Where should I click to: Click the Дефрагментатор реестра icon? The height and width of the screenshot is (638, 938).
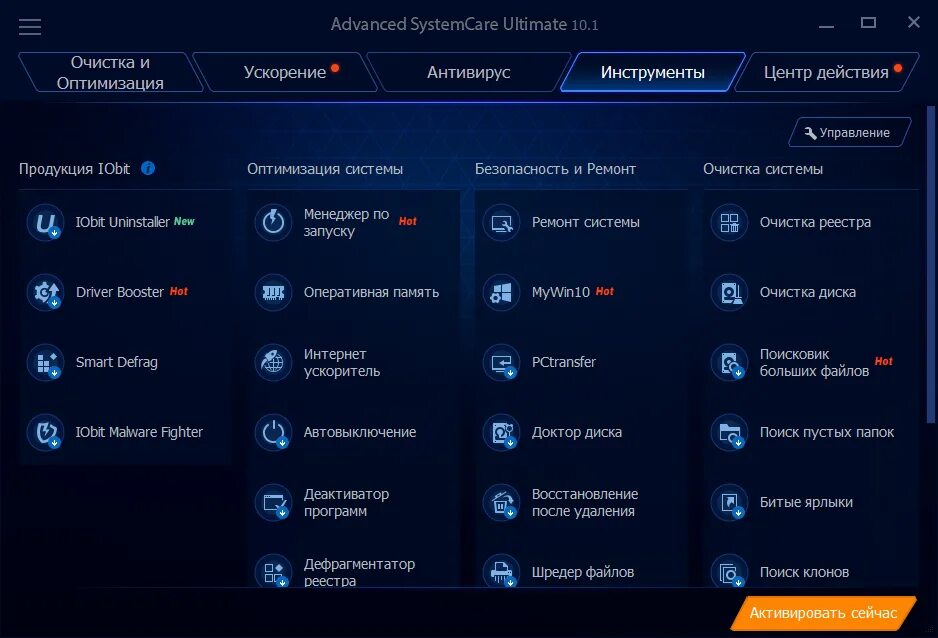(273, 571)
